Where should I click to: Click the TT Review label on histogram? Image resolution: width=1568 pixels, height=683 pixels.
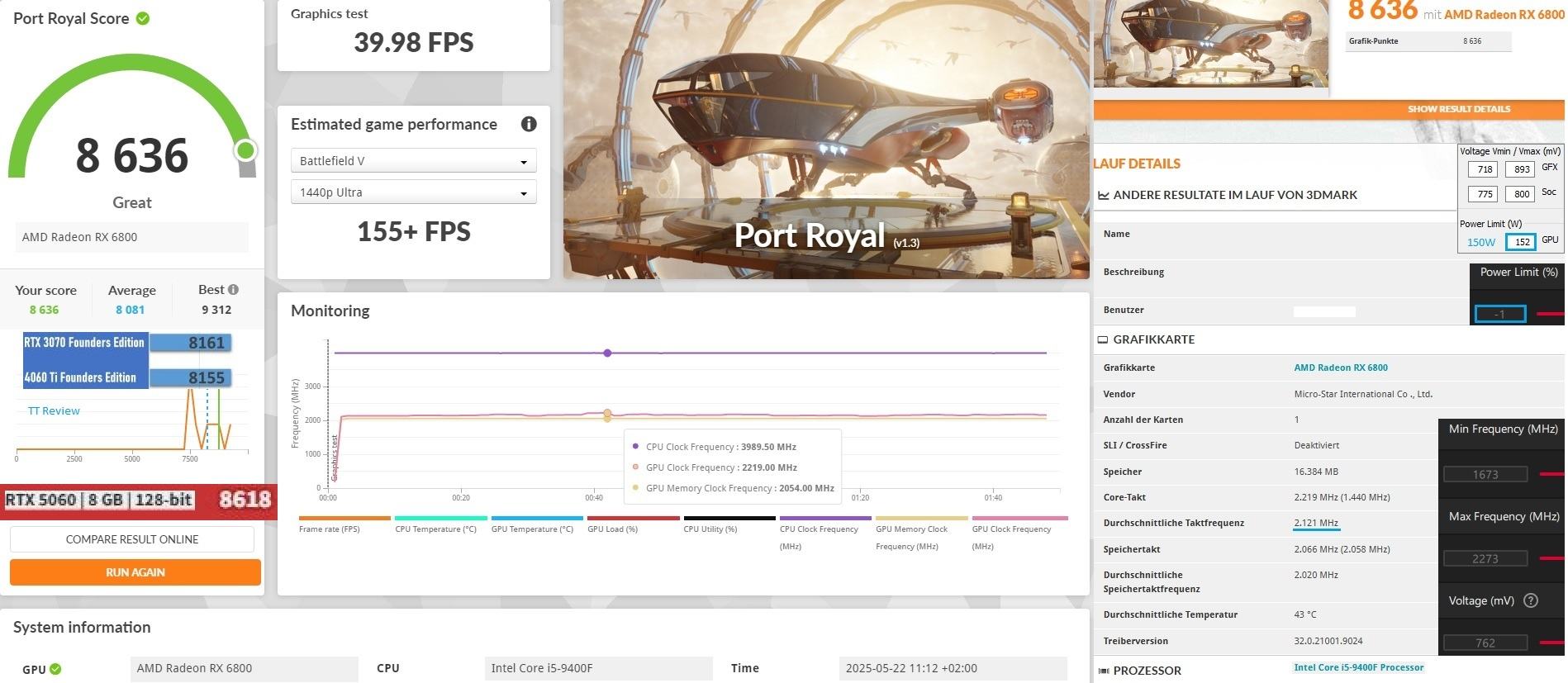click(54, 410)
